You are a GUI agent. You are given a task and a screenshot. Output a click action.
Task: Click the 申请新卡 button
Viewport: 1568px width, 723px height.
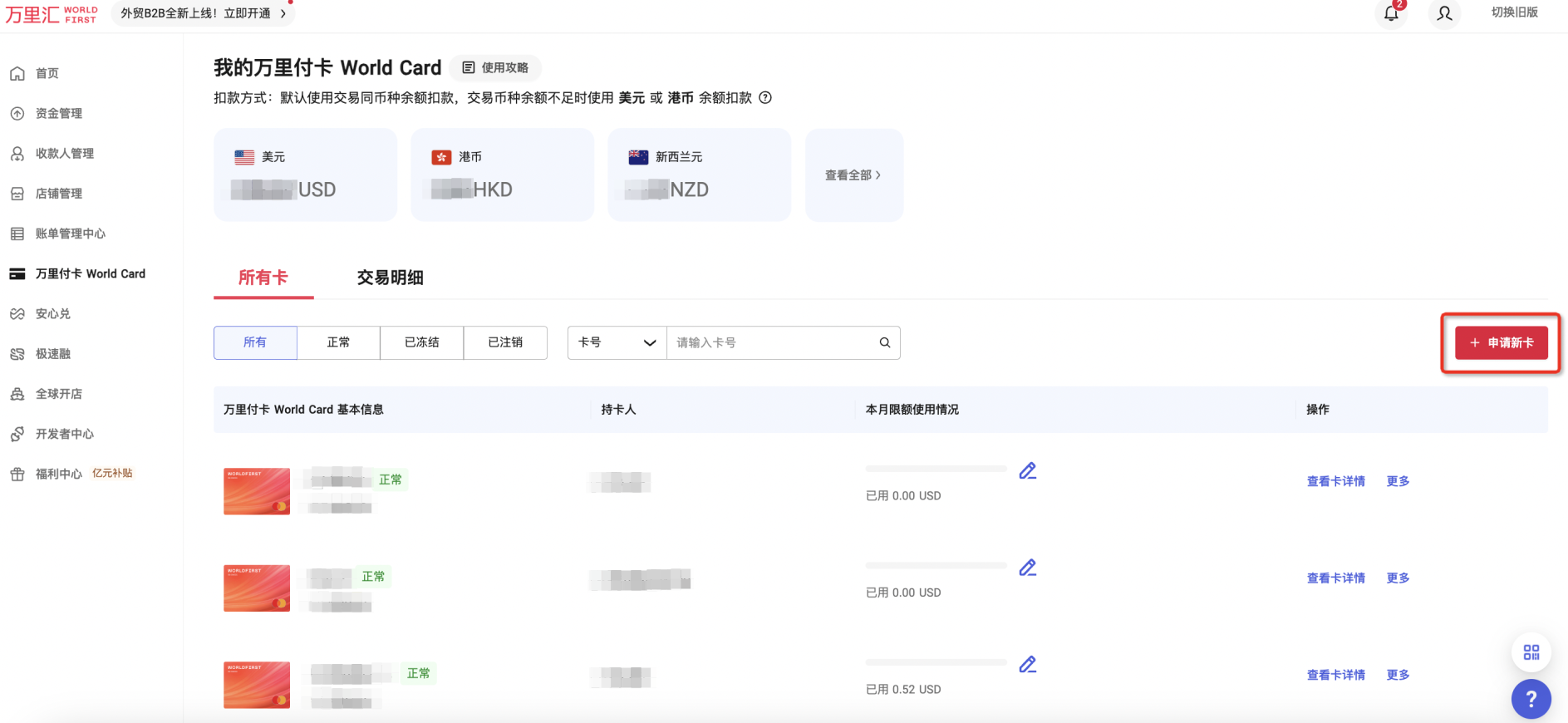point(1501,342)
